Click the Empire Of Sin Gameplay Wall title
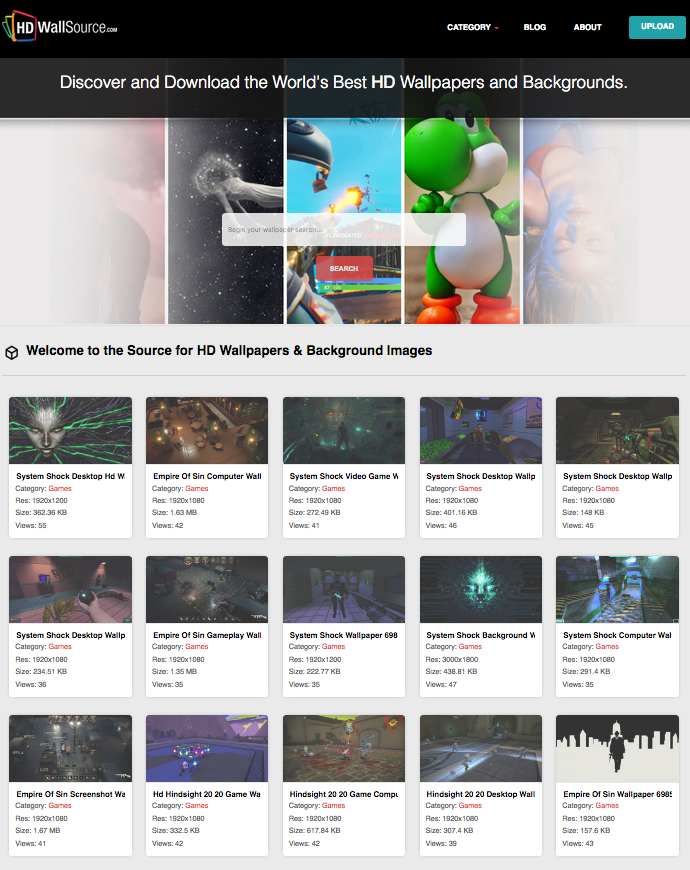The width and height of the screenshot is (690, 870). [x=207, y=635]
